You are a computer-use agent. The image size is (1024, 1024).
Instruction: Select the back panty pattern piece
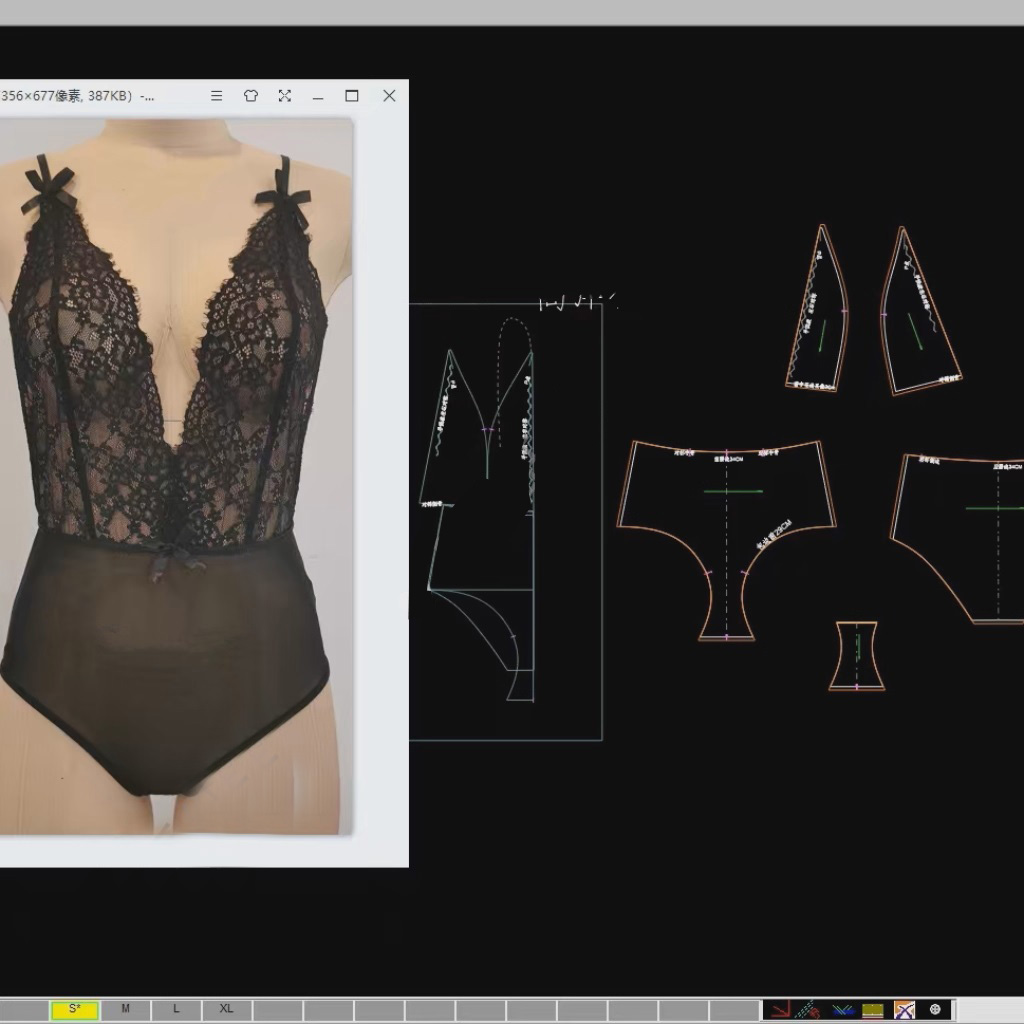[957, 539]
